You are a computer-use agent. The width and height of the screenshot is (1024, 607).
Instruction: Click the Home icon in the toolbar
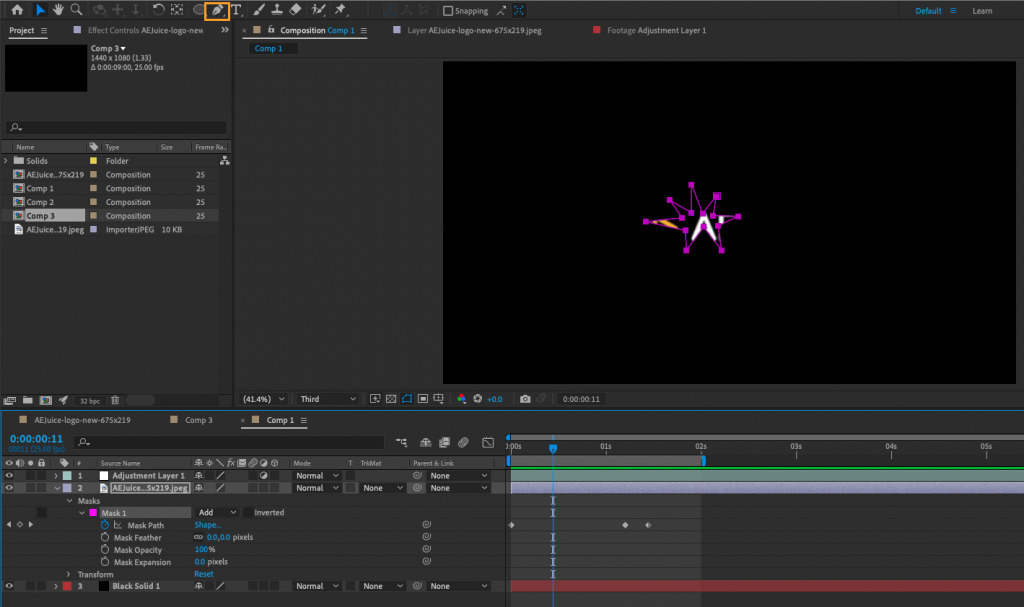(18, 11)
